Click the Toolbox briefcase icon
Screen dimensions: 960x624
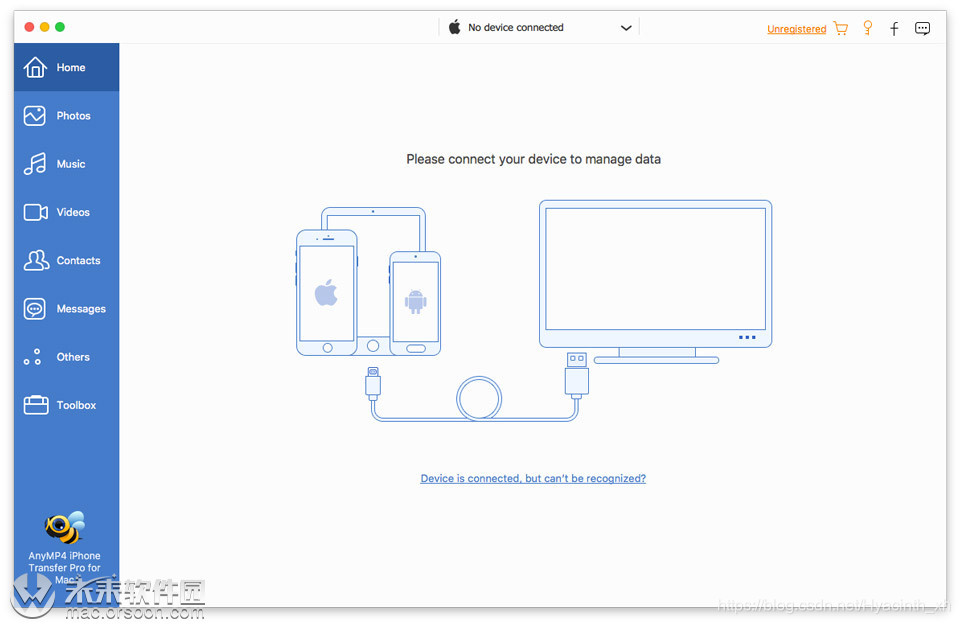tap(36, 405)
